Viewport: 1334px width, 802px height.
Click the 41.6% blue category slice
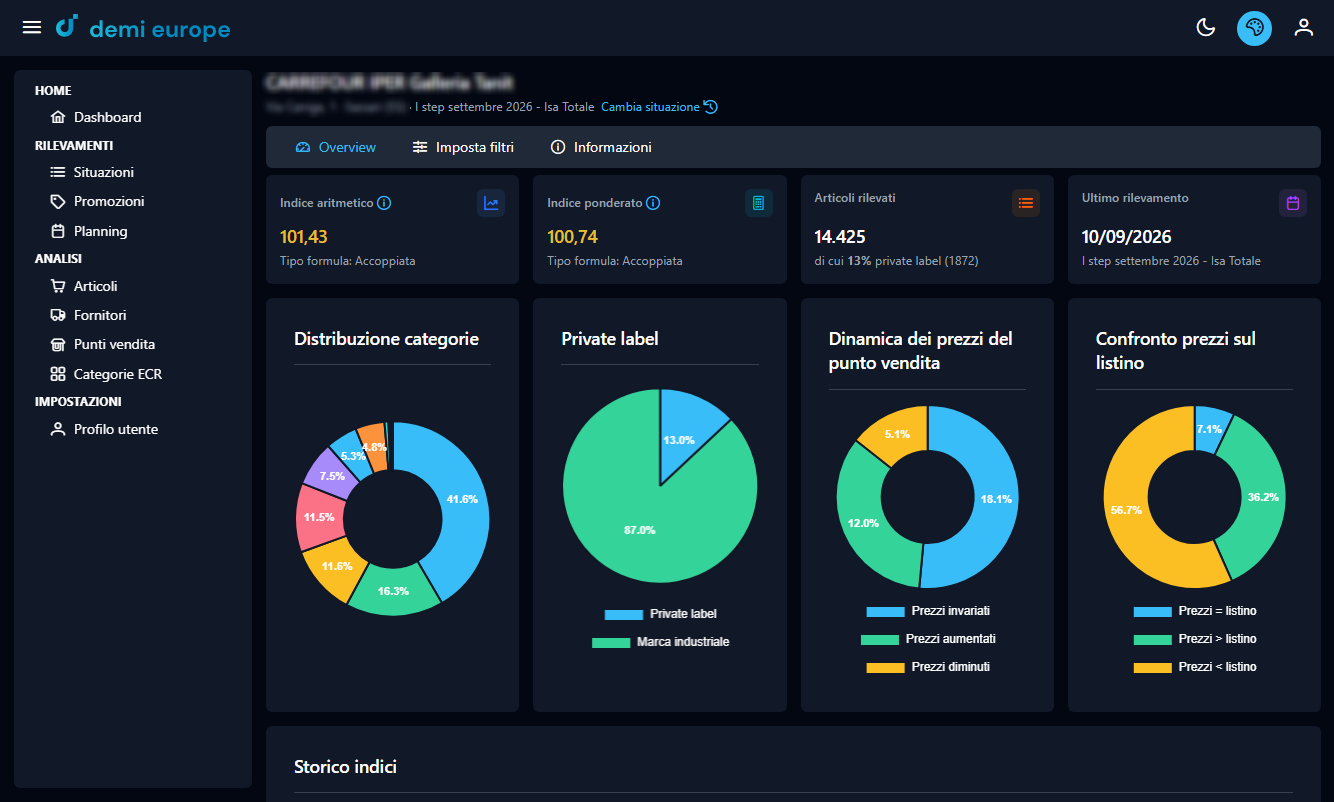(463, 499)
